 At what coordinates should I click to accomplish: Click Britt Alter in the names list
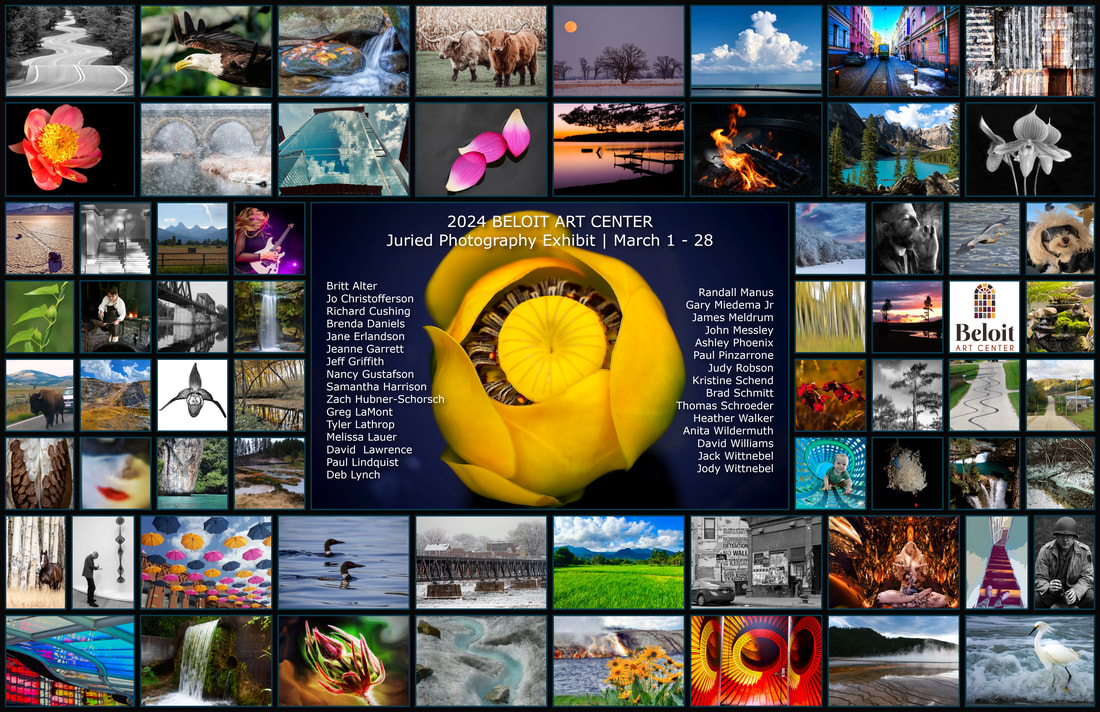tap(351, 286)
